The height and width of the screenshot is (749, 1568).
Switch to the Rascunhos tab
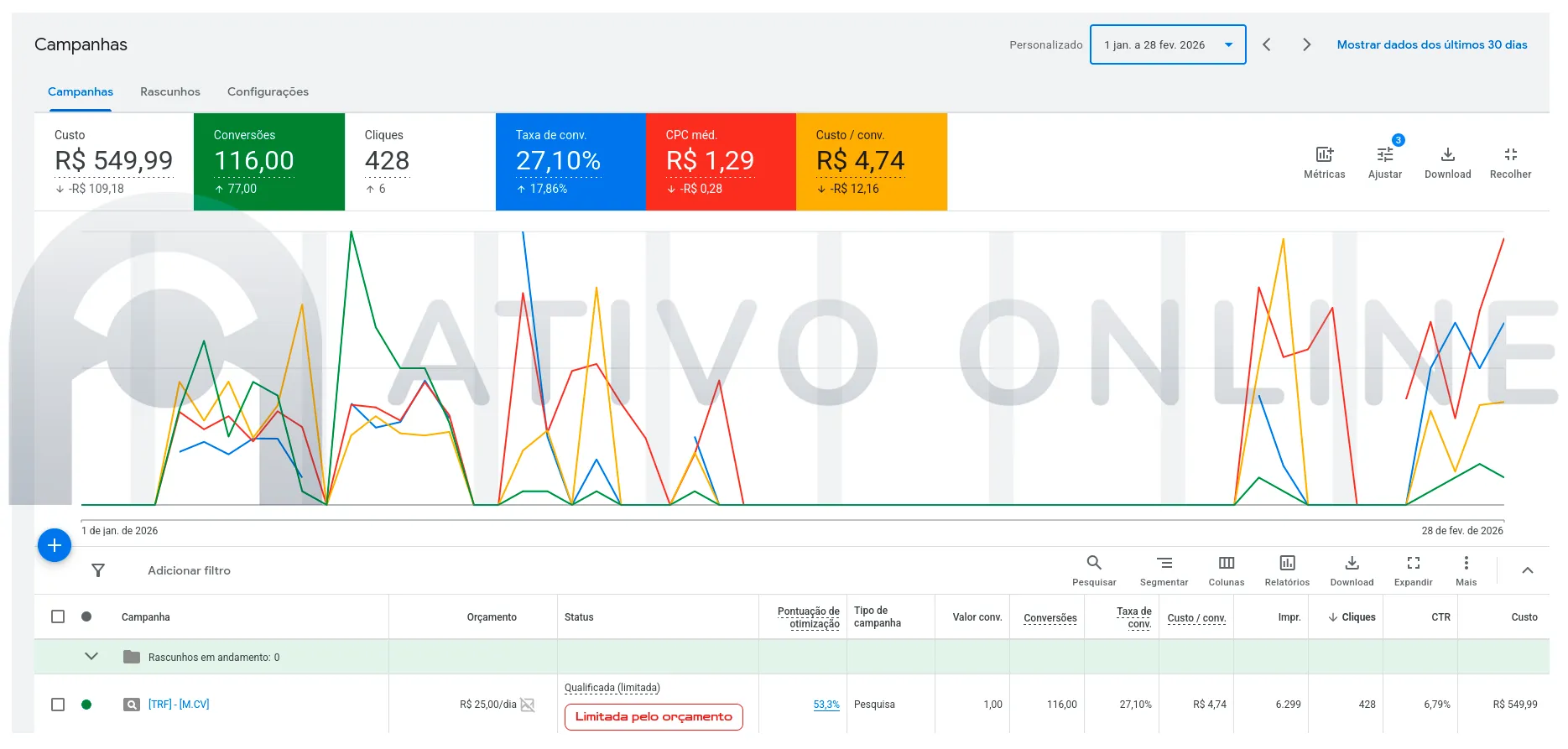[170, 91]
